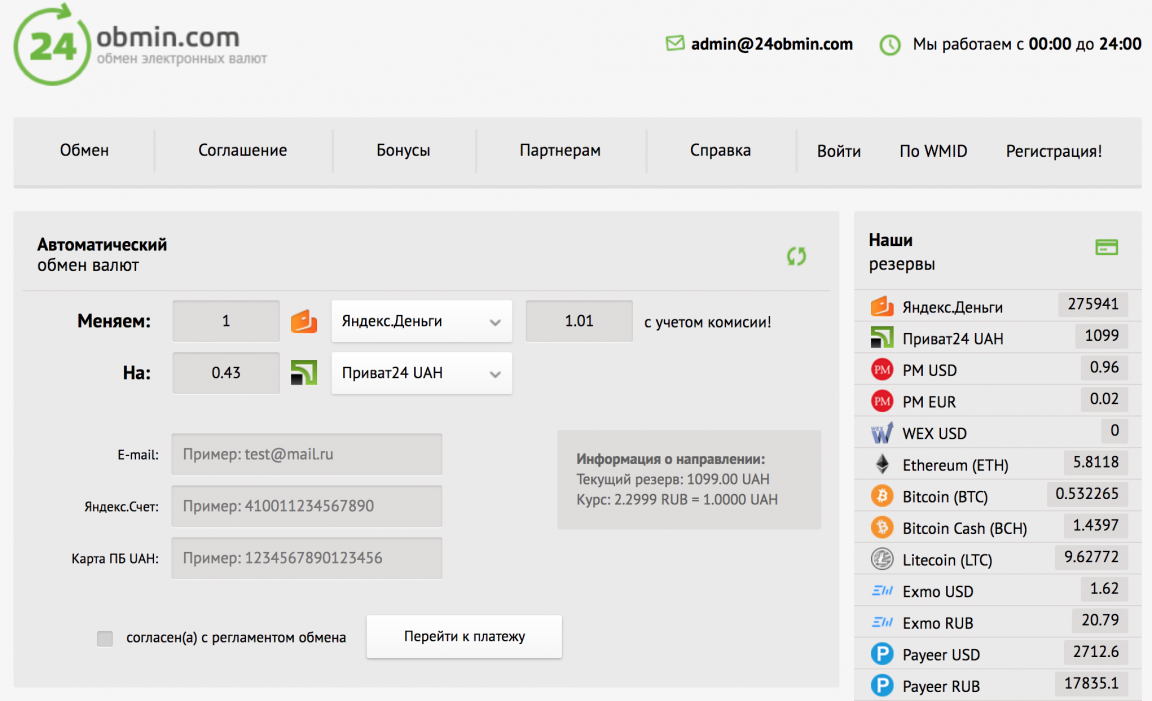
Task: Click the Приват24 UAH reserve value 1099
Action: click(1101, 335)
